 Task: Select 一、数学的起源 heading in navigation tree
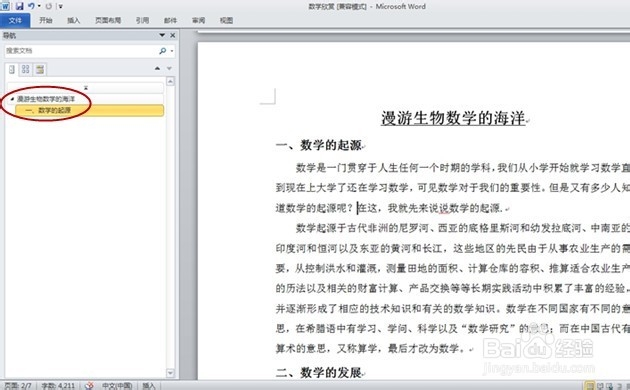pos(48,110)
